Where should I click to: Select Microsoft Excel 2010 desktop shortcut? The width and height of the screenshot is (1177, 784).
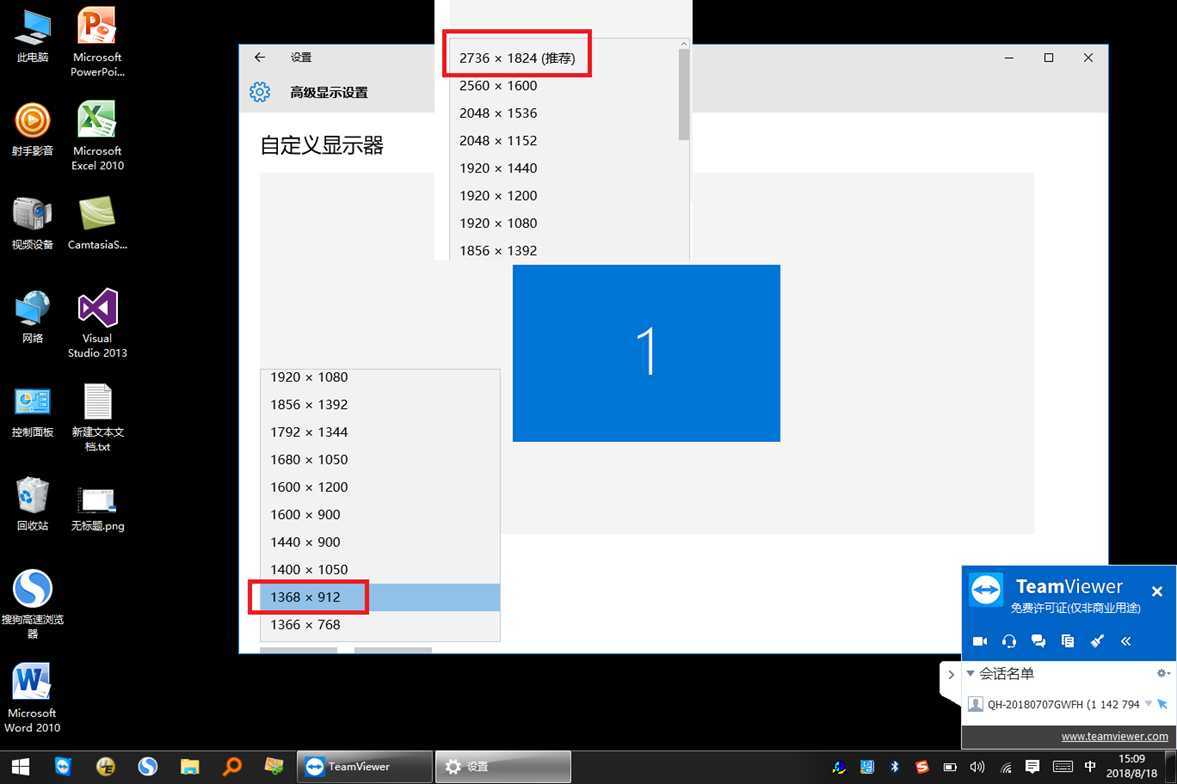pos(97,135)
